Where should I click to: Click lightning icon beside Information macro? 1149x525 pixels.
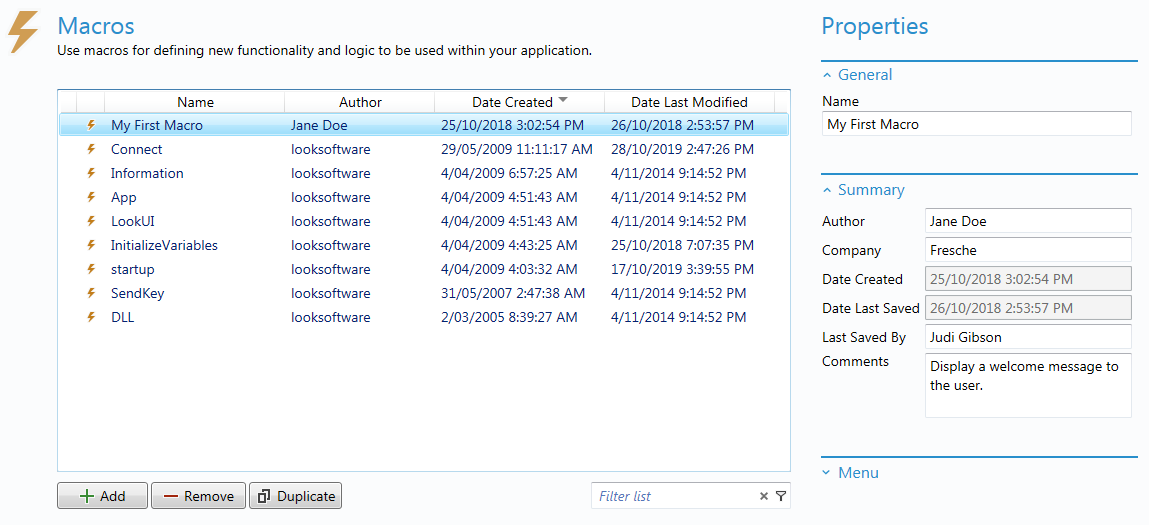click(x=92, y=174)
